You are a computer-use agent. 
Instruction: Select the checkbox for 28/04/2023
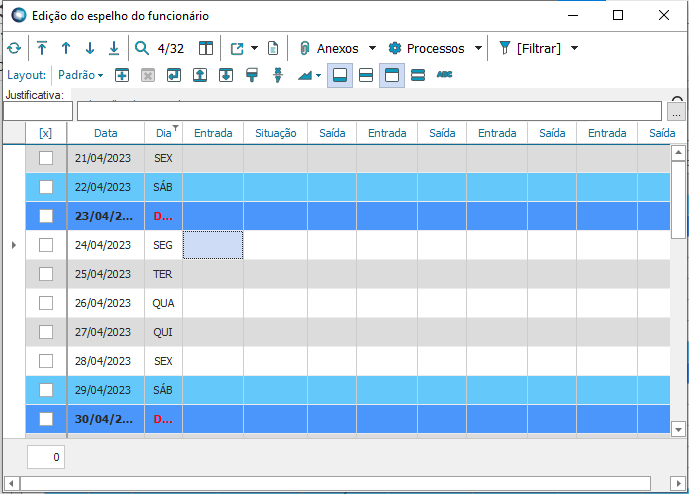46,360
